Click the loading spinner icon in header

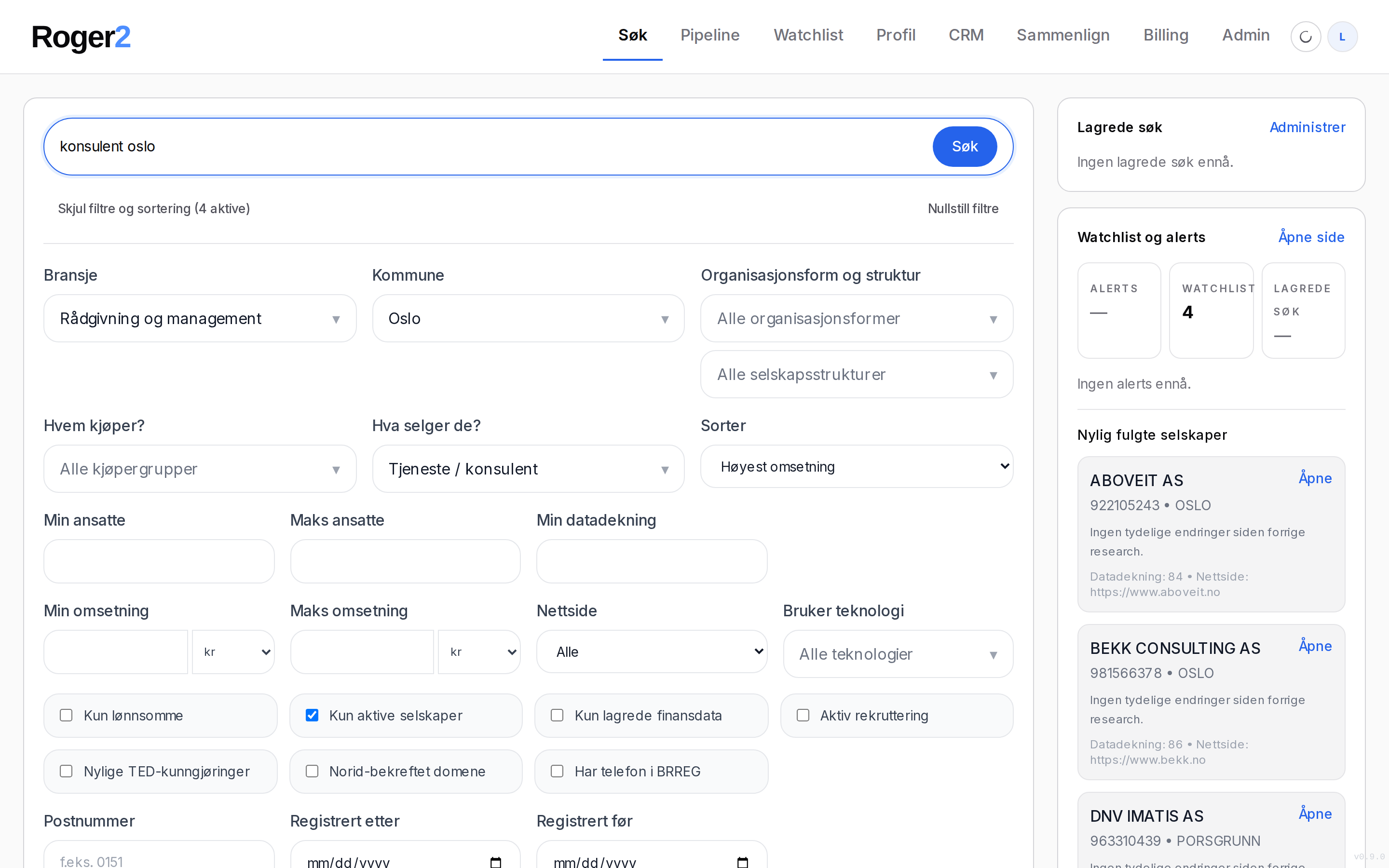[x=1305, y=37]
